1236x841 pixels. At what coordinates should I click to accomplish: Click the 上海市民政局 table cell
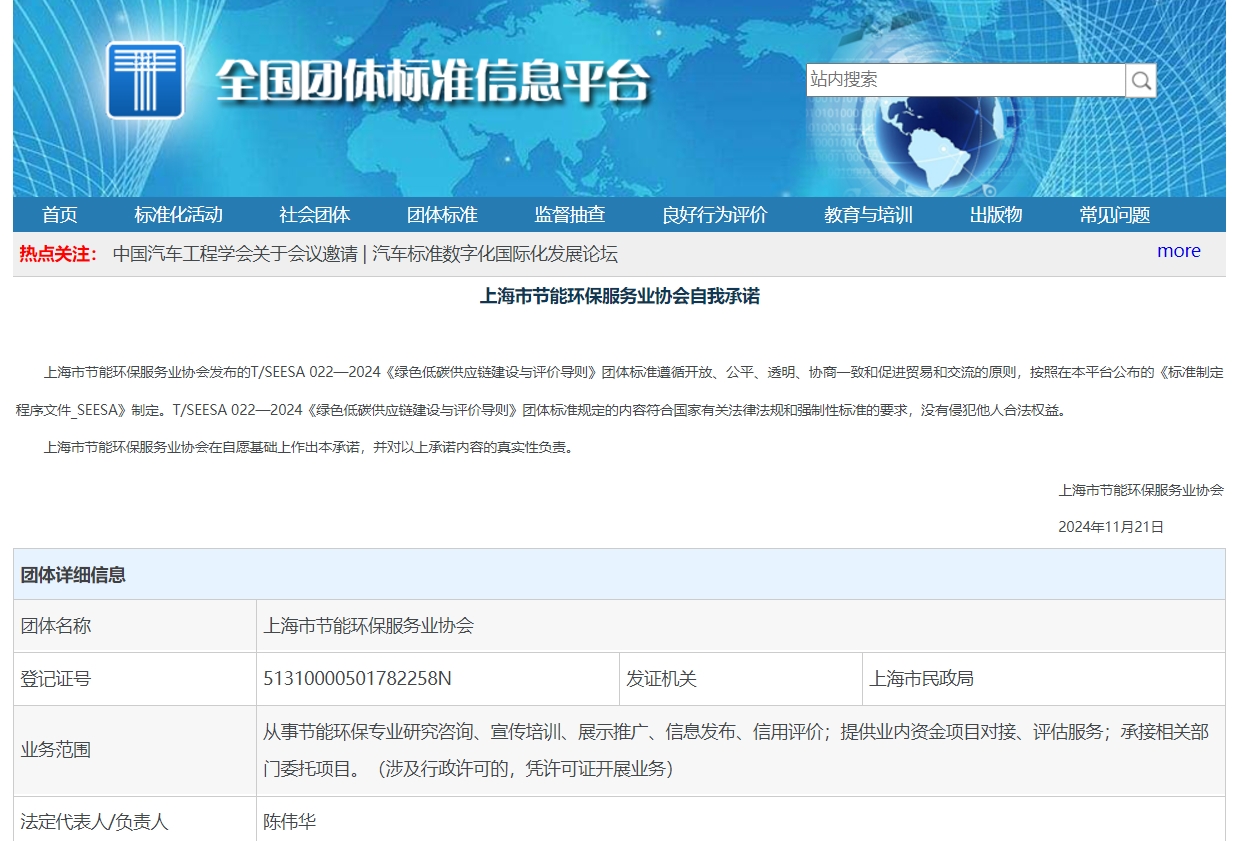click(x=921, y=679)
